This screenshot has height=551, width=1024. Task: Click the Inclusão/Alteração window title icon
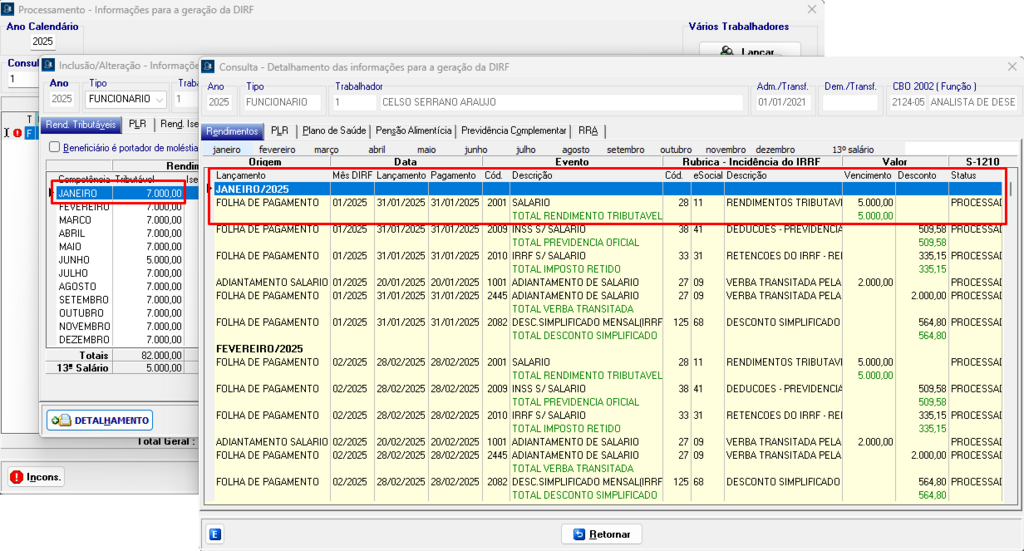(49, 66)
